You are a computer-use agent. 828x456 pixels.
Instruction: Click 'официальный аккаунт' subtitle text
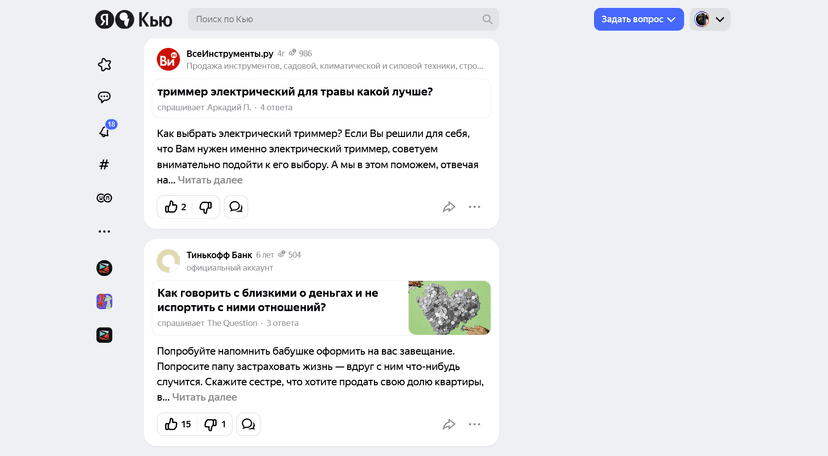pyautogui.click(x=230, y=268)
